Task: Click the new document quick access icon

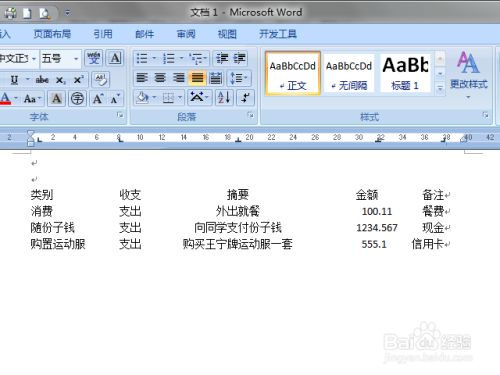Action: point(27,13)
